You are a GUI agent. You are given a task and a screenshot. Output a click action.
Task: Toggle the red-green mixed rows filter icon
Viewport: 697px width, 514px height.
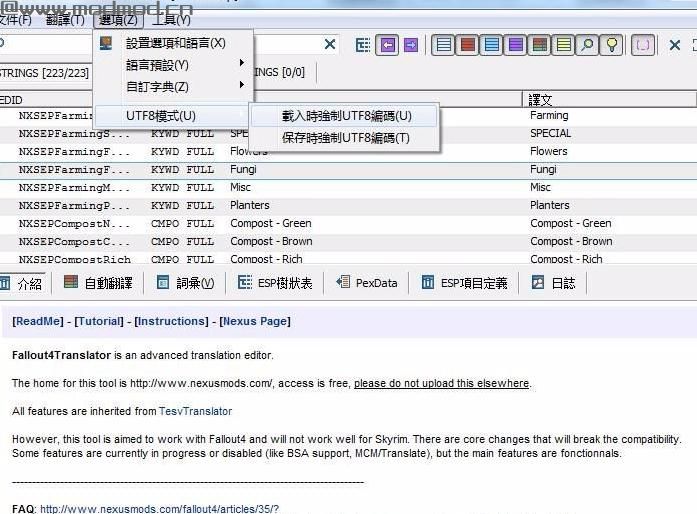click(x=539, y=45)
